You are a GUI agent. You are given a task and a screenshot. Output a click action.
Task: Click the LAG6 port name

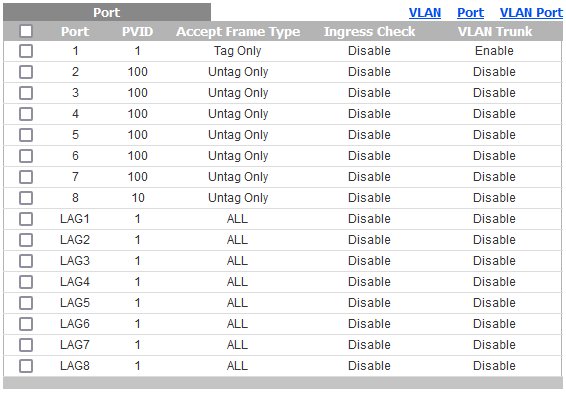(75, 324)
